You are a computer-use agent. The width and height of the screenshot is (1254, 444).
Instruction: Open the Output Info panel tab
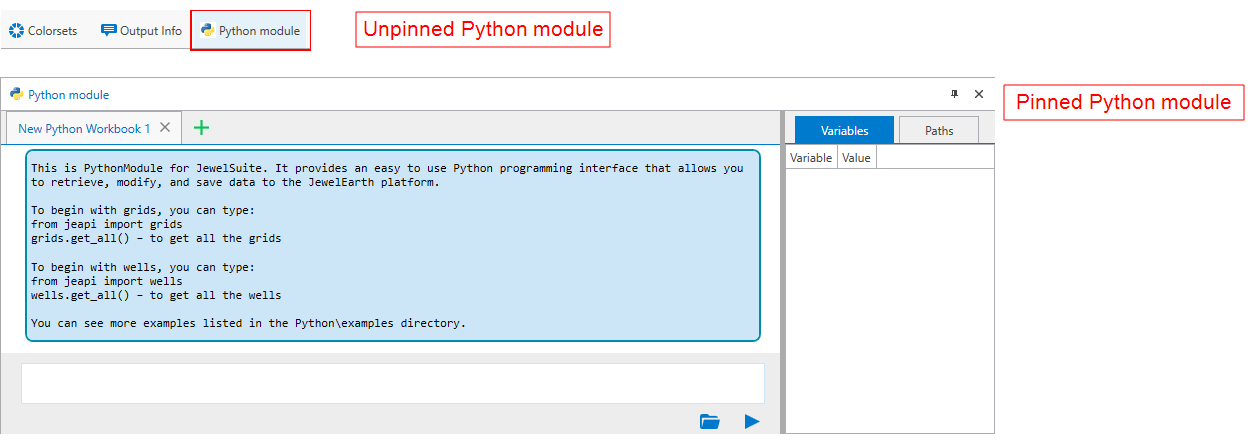pos(141,31)
